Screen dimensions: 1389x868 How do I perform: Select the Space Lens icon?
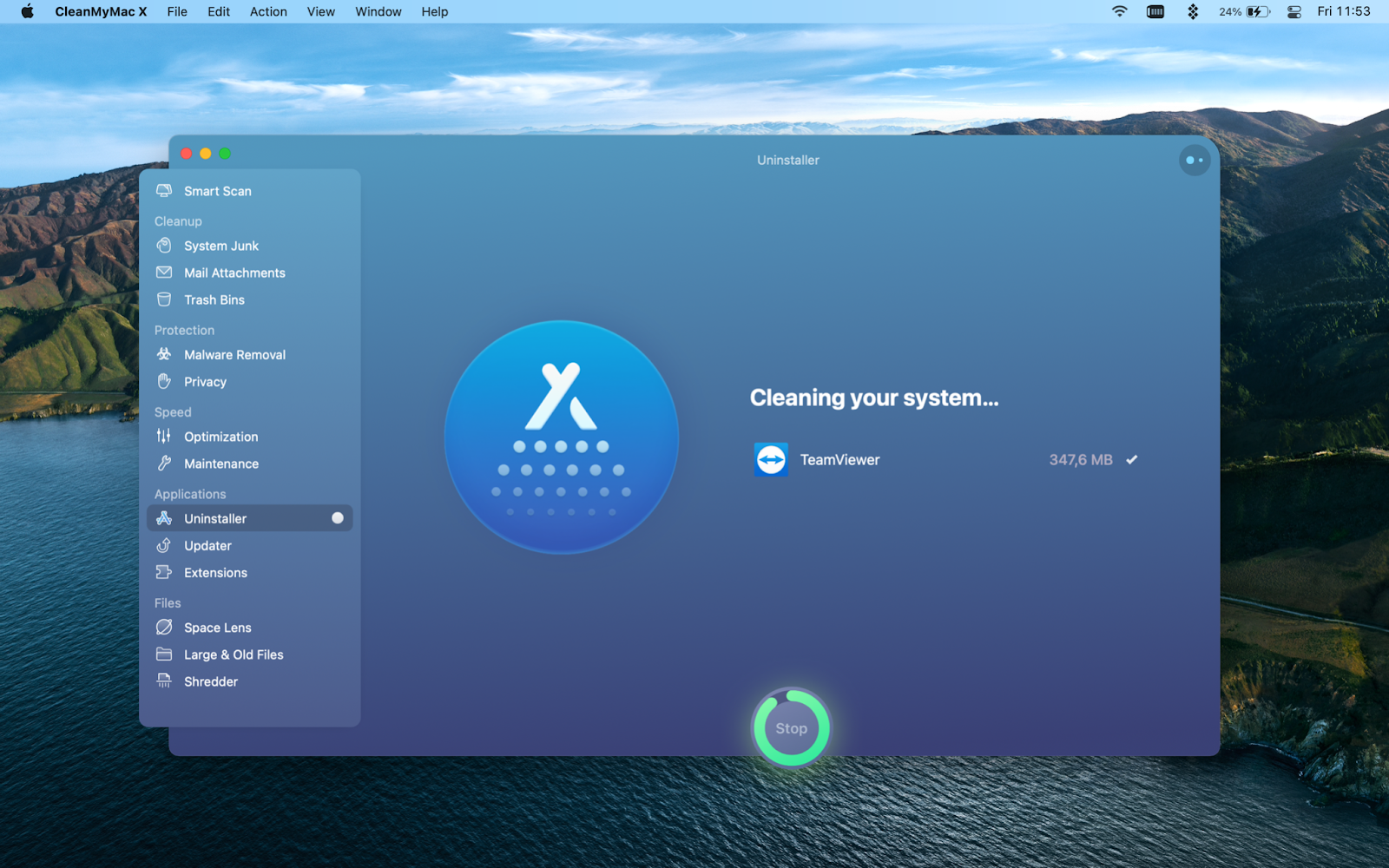click(x=164, y=627)
